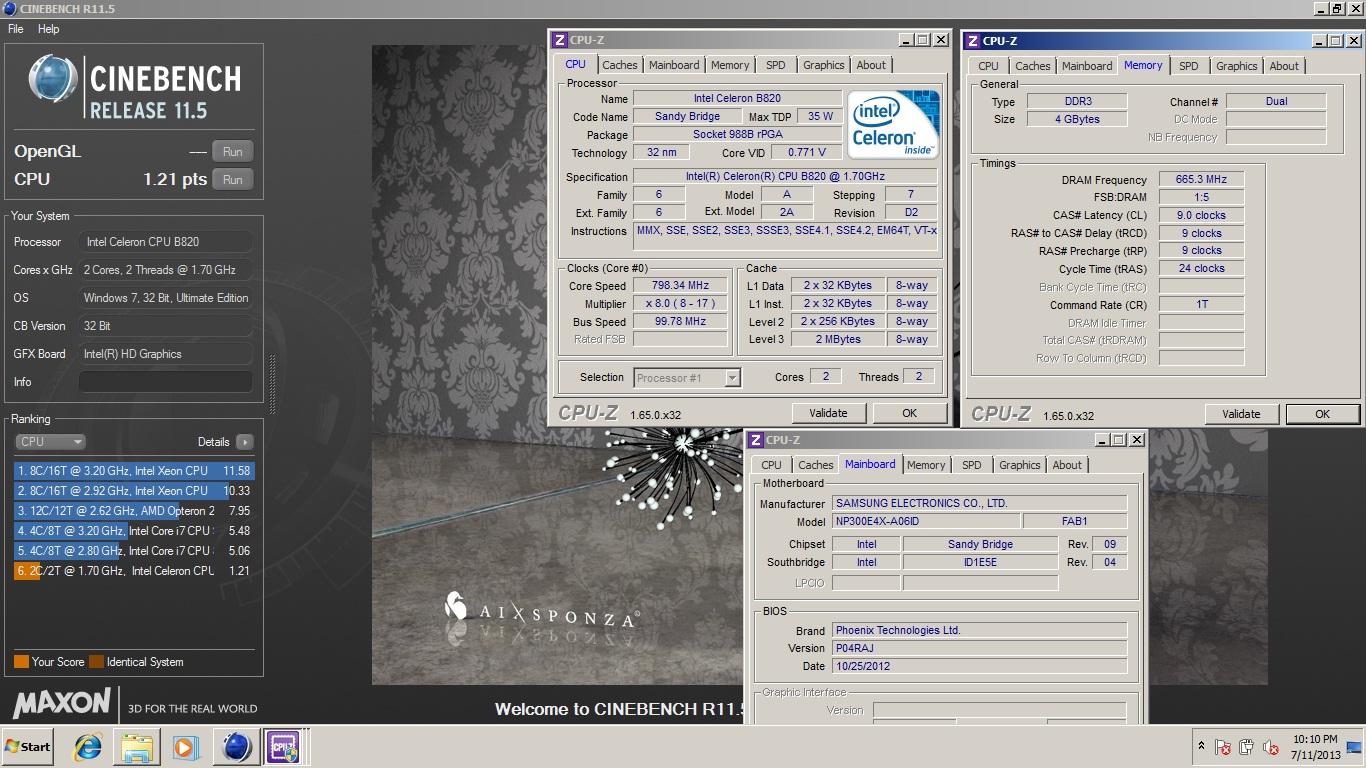Switch to CPU tab in the Memory CPU-Z window

pos(988,66)
